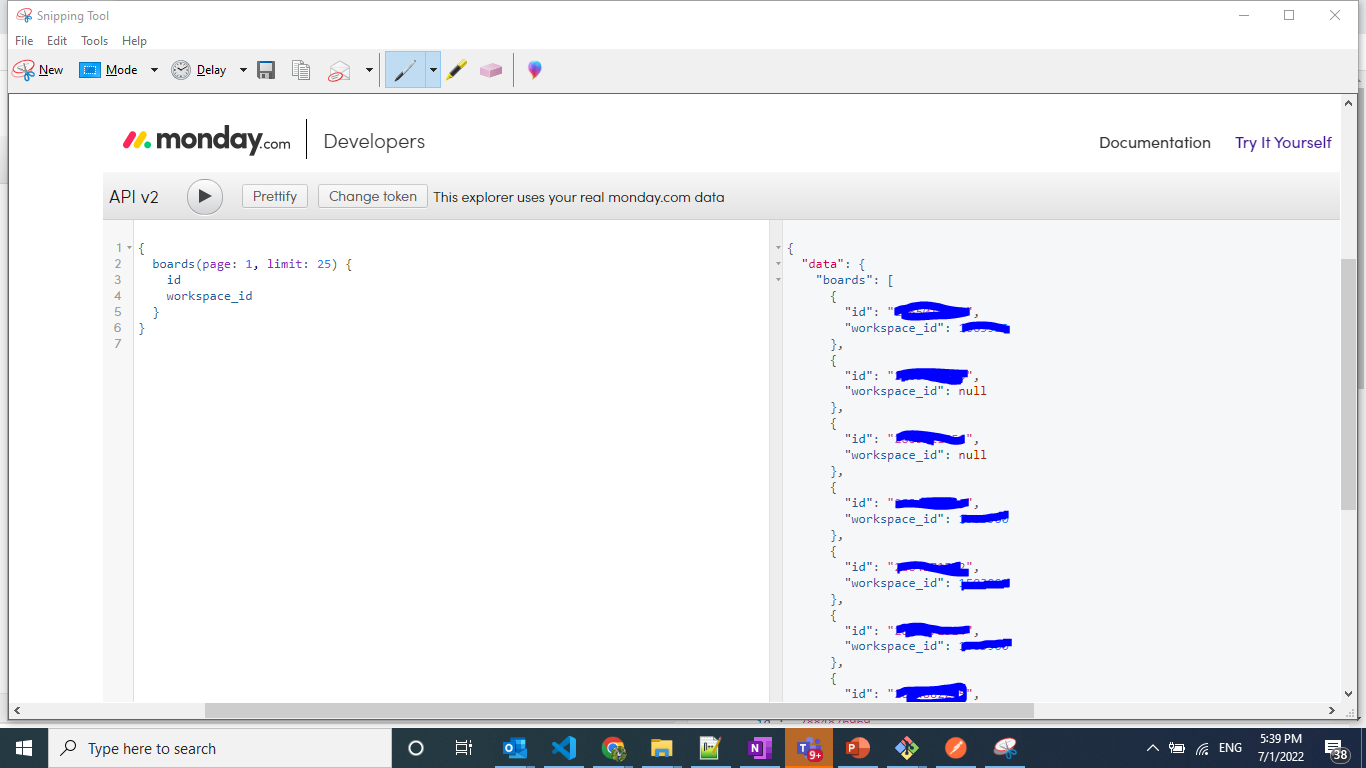The height and width of the screenshot is (768, 1366).
Task: Open Cortana circle icon on taskbar
Action: tap(416, 748)
